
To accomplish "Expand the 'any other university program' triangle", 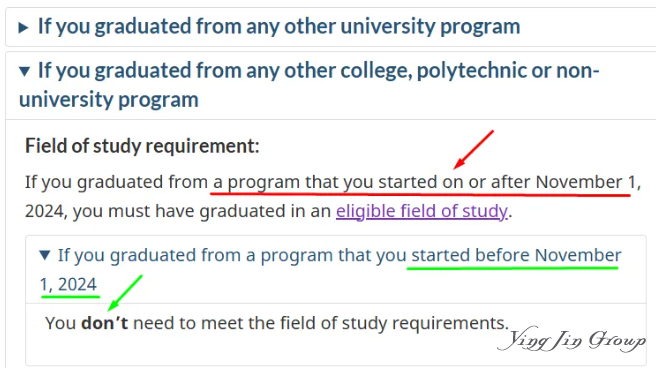I will click(x=23, y=28).
